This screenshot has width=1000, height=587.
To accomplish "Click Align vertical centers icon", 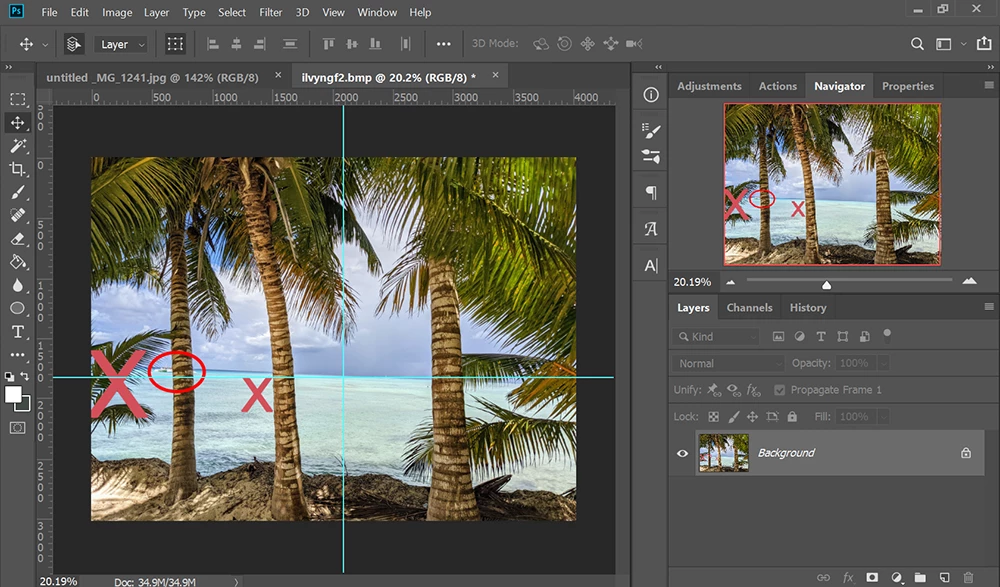I will point(351,44).
